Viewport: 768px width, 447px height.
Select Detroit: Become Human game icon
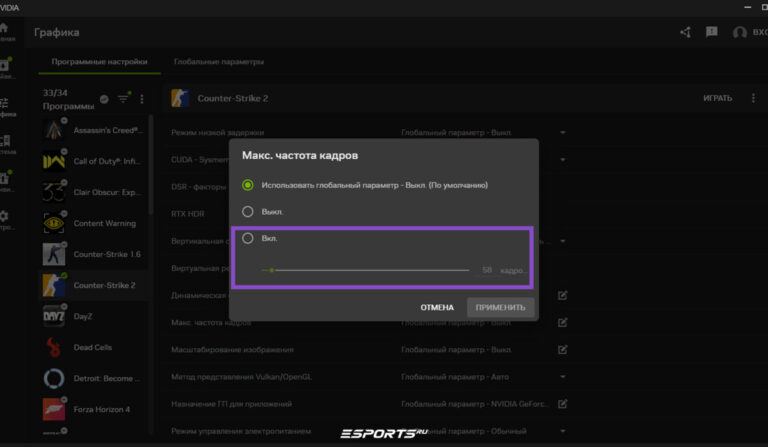53,378
